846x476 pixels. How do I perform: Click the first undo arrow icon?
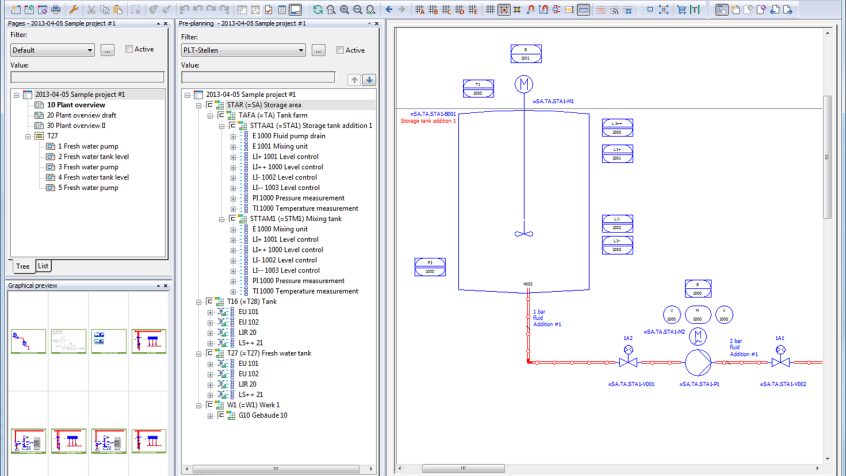click(x=185, y=9)
